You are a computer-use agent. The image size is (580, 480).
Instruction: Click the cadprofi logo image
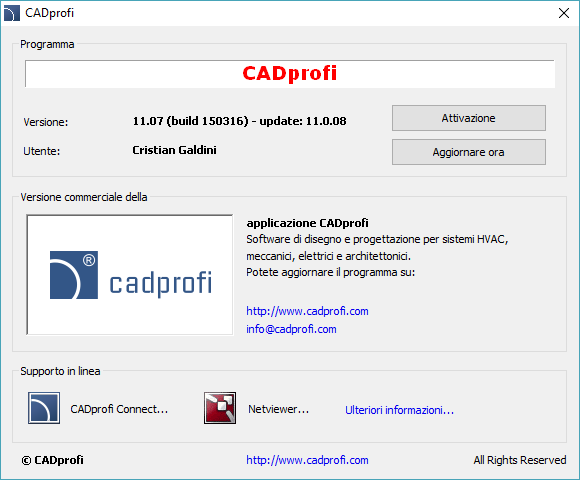click(x=130, y=275)
